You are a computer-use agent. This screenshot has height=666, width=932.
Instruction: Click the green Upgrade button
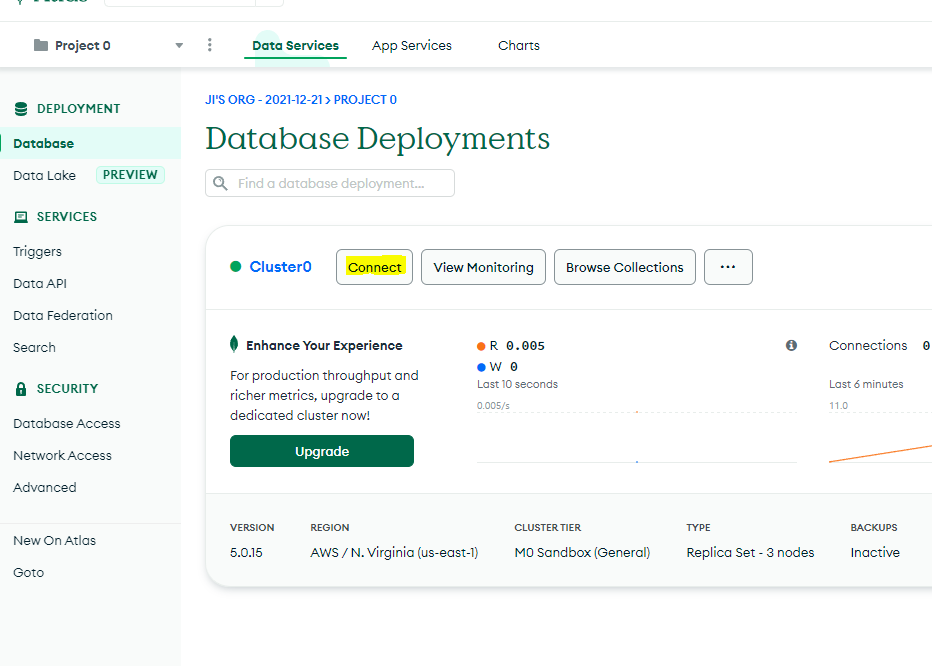tap(322, 451)
